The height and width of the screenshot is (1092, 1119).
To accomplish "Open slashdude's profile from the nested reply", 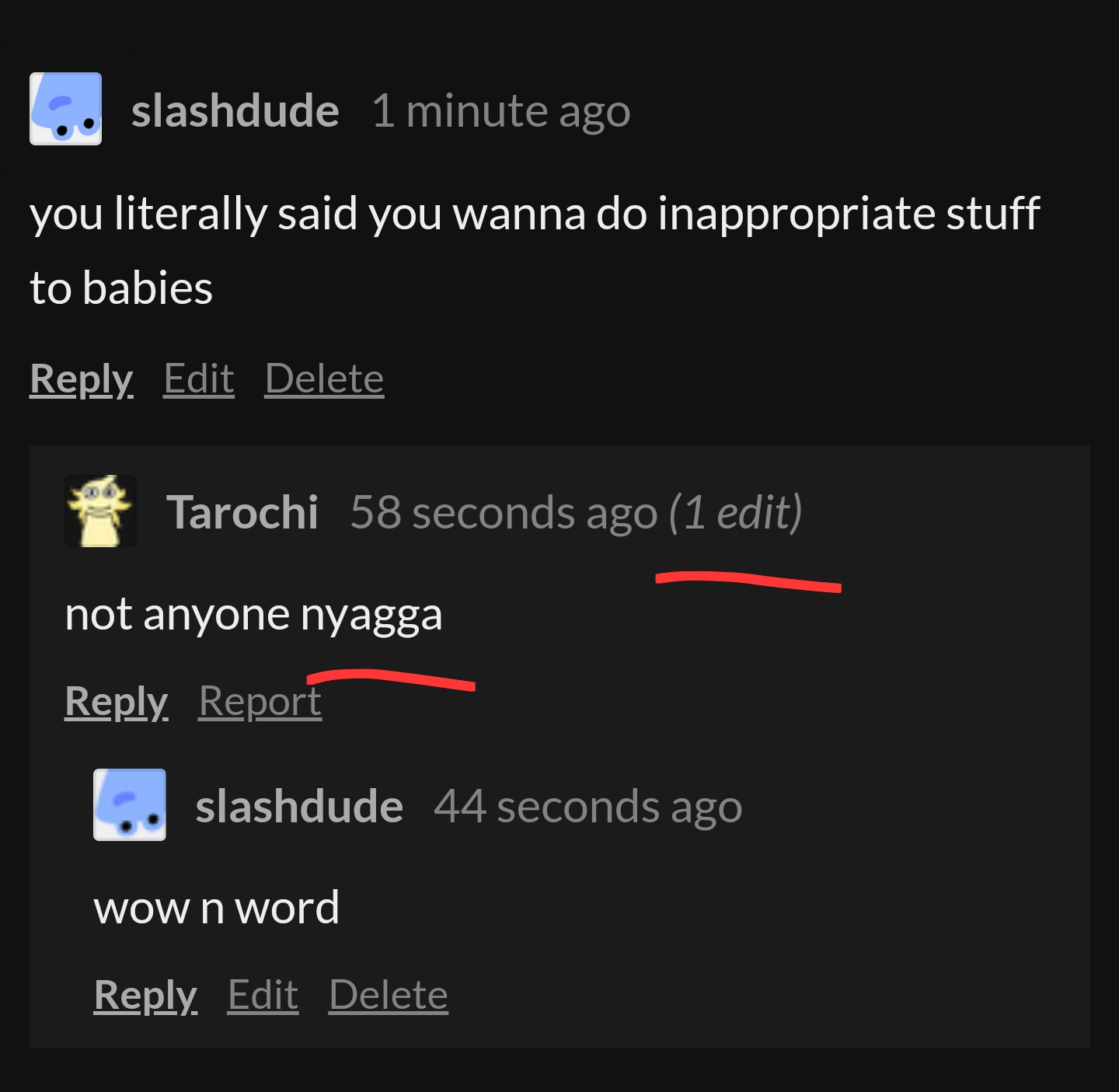I will pyautogui.click(x=299, y=806).
